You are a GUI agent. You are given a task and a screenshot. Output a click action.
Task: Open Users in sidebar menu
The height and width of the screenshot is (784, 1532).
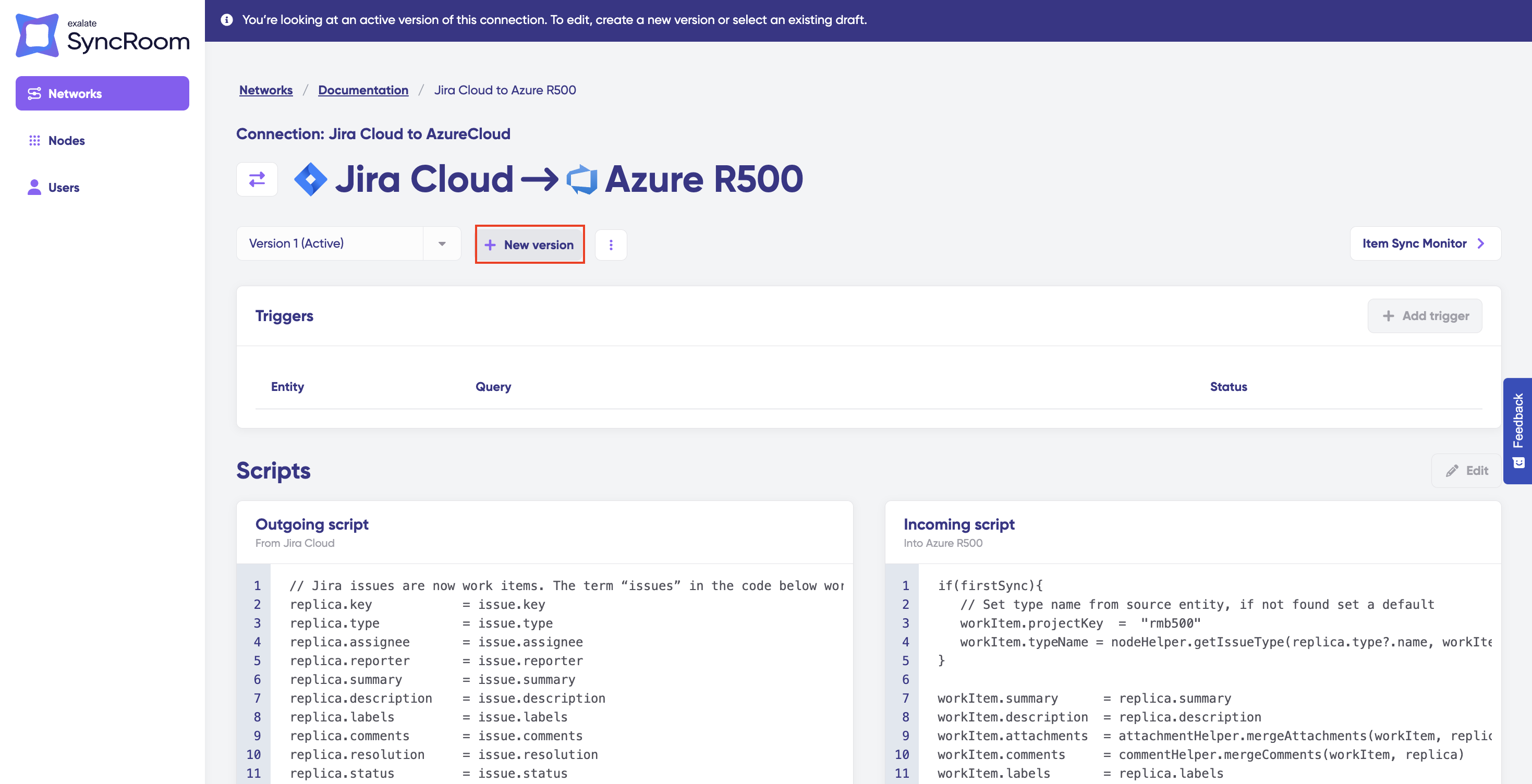pos(64,188)
